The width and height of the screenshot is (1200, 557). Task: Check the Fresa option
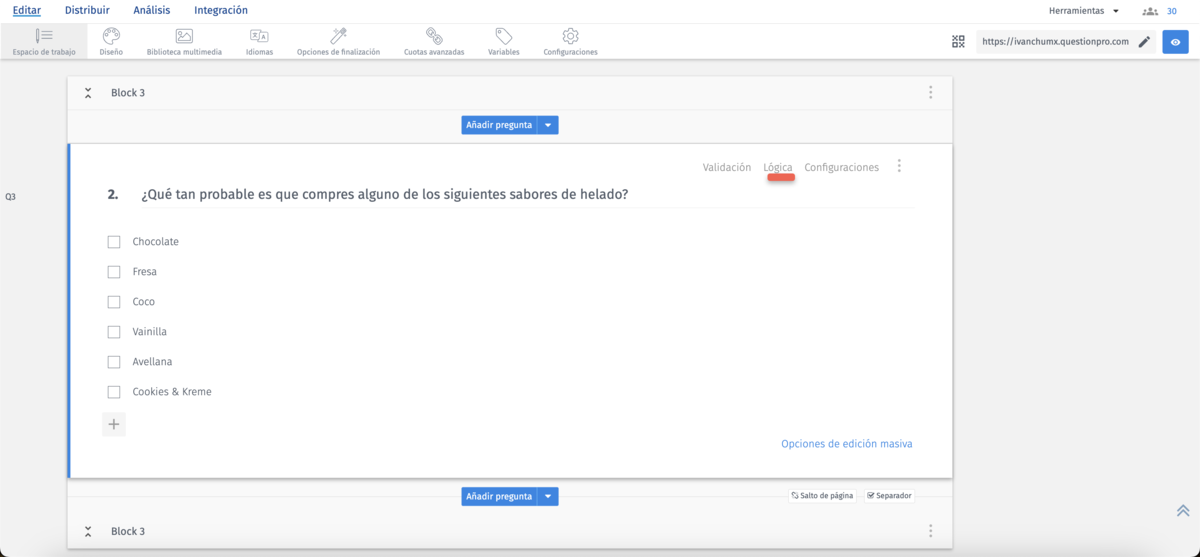[114, 272]
